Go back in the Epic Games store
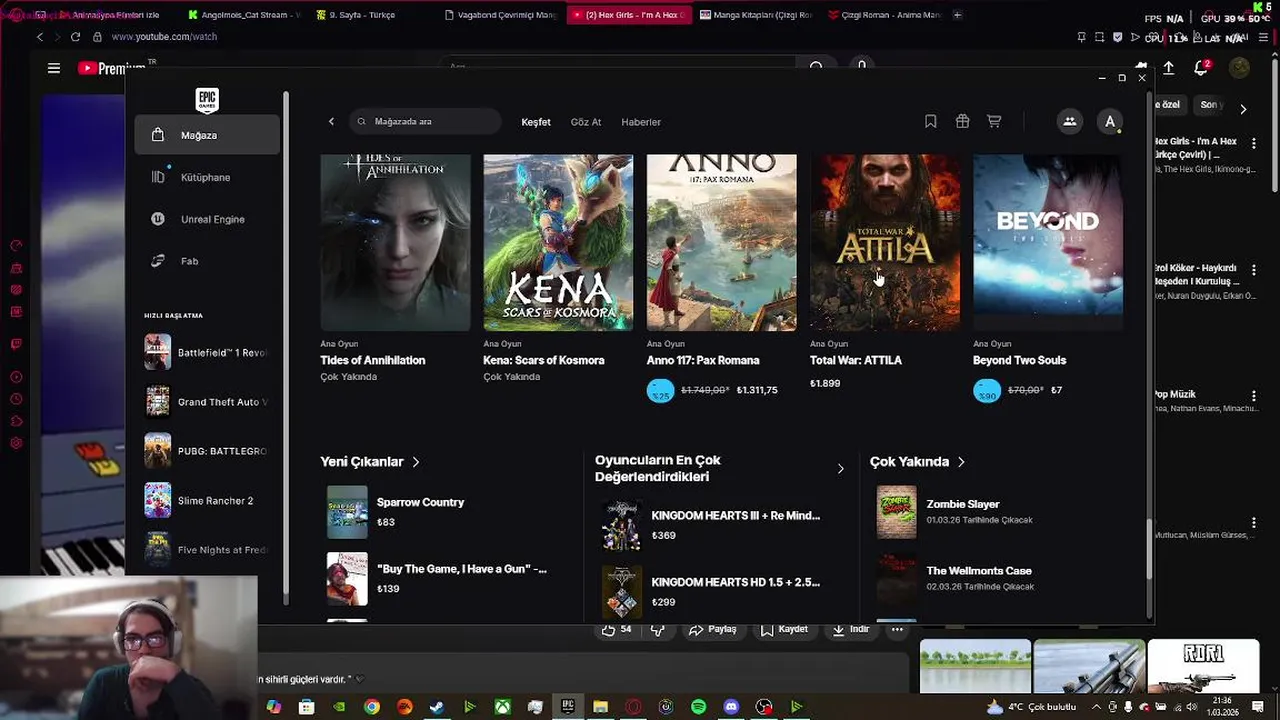 pyautogui.click(x=331, y=122)
